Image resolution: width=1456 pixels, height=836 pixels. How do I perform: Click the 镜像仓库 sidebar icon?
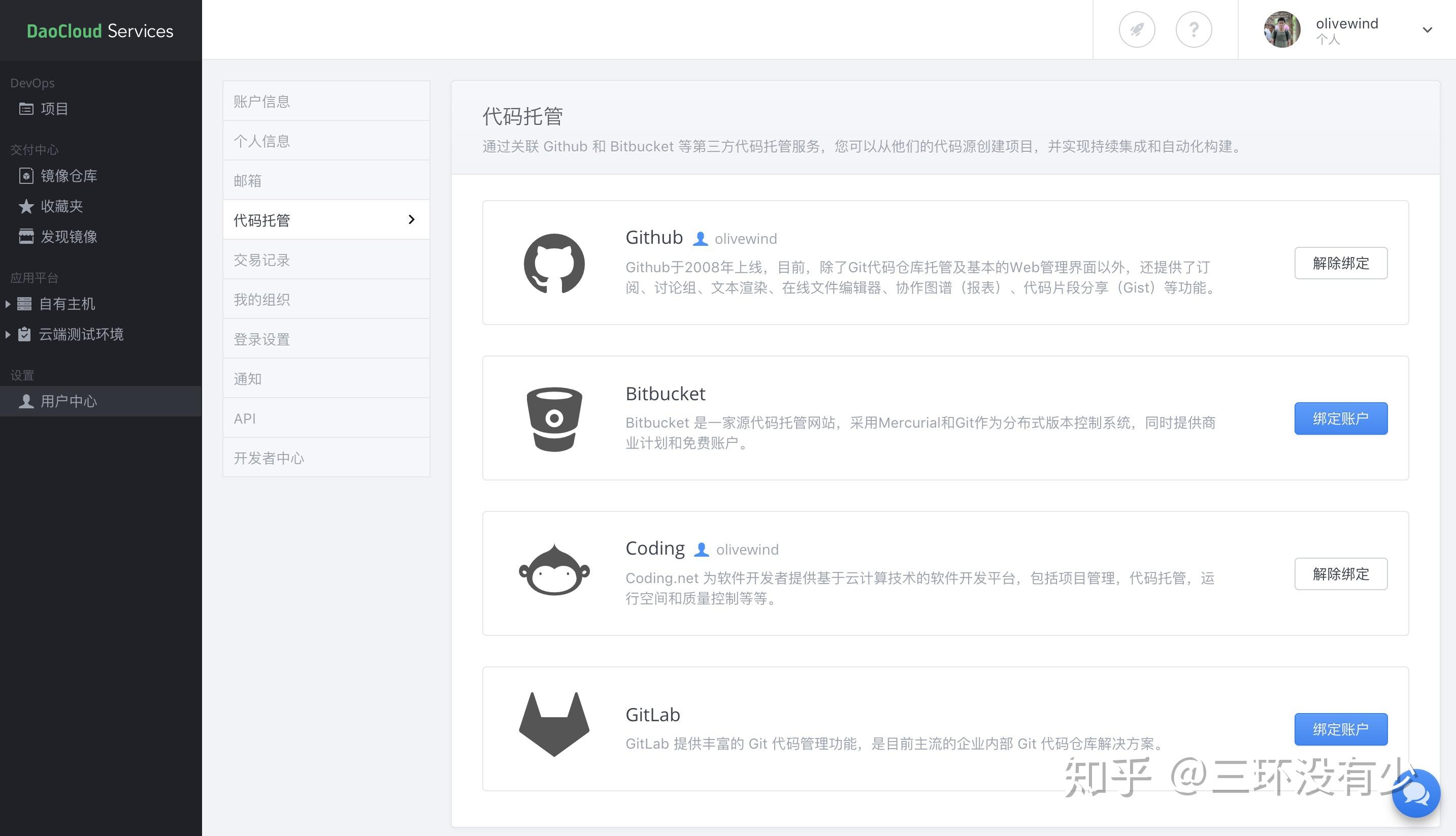click(26, 176)
